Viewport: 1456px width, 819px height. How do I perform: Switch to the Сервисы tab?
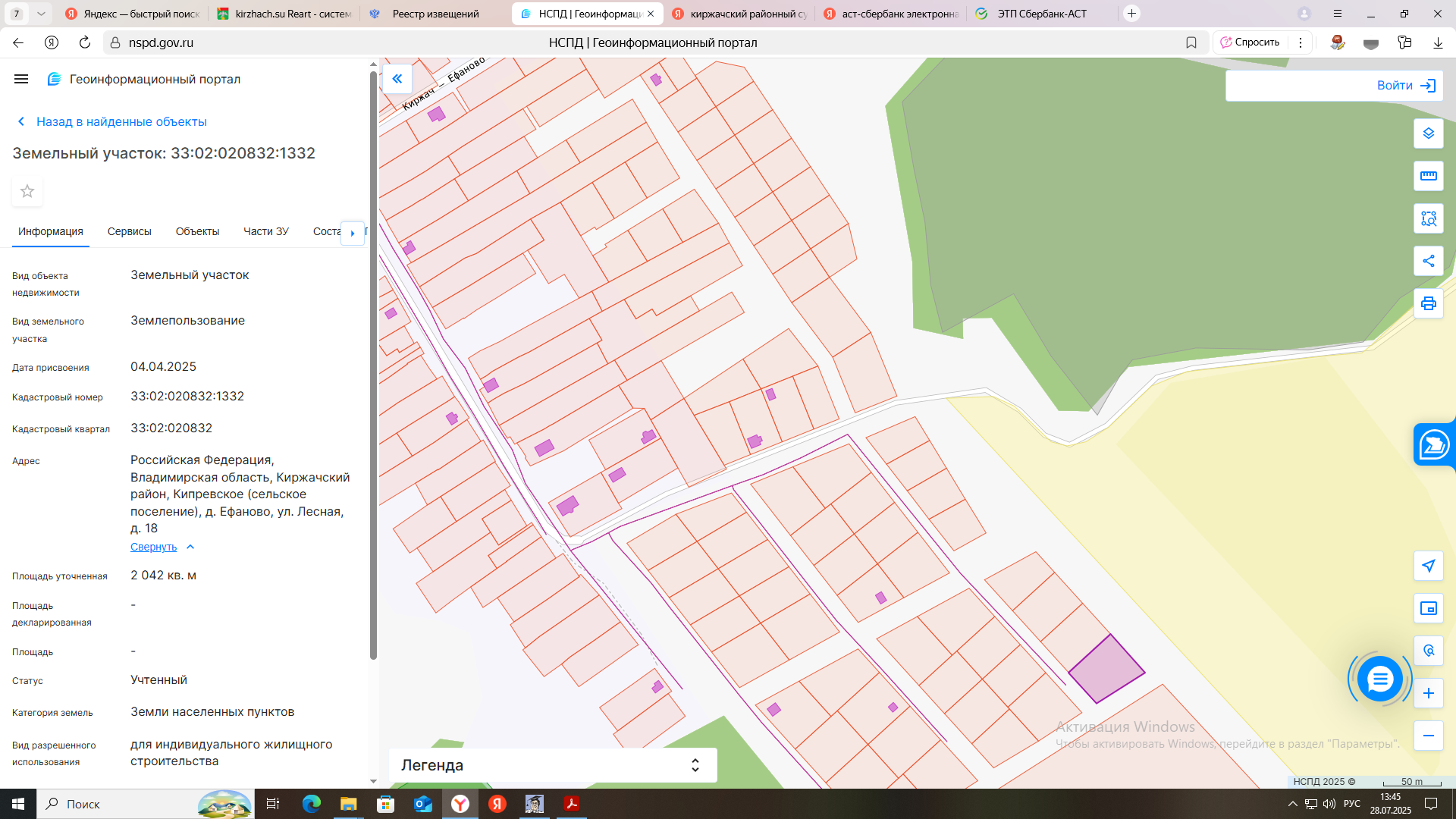pos(129,231)
